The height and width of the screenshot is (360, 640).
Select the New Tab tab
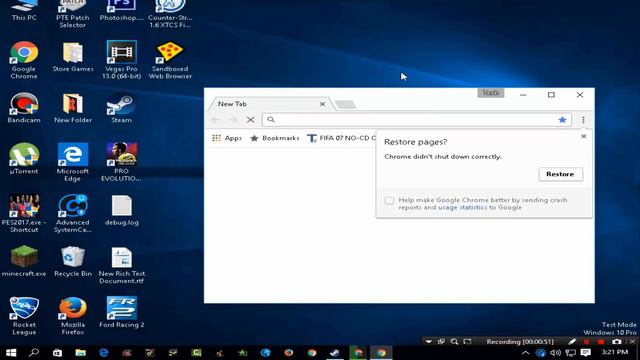click(269, 104)
